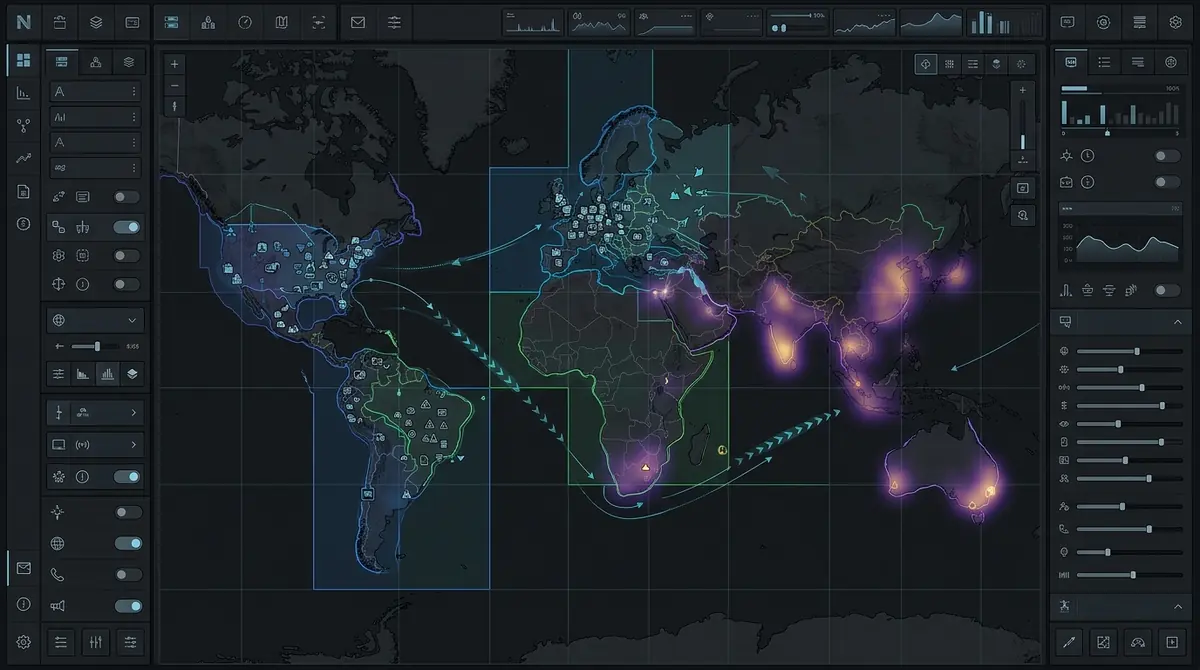The height and width of the screenshot is (670, 1200).
Task: Click the pen edit button at bottom right
Action: [x=1069, y=641]
